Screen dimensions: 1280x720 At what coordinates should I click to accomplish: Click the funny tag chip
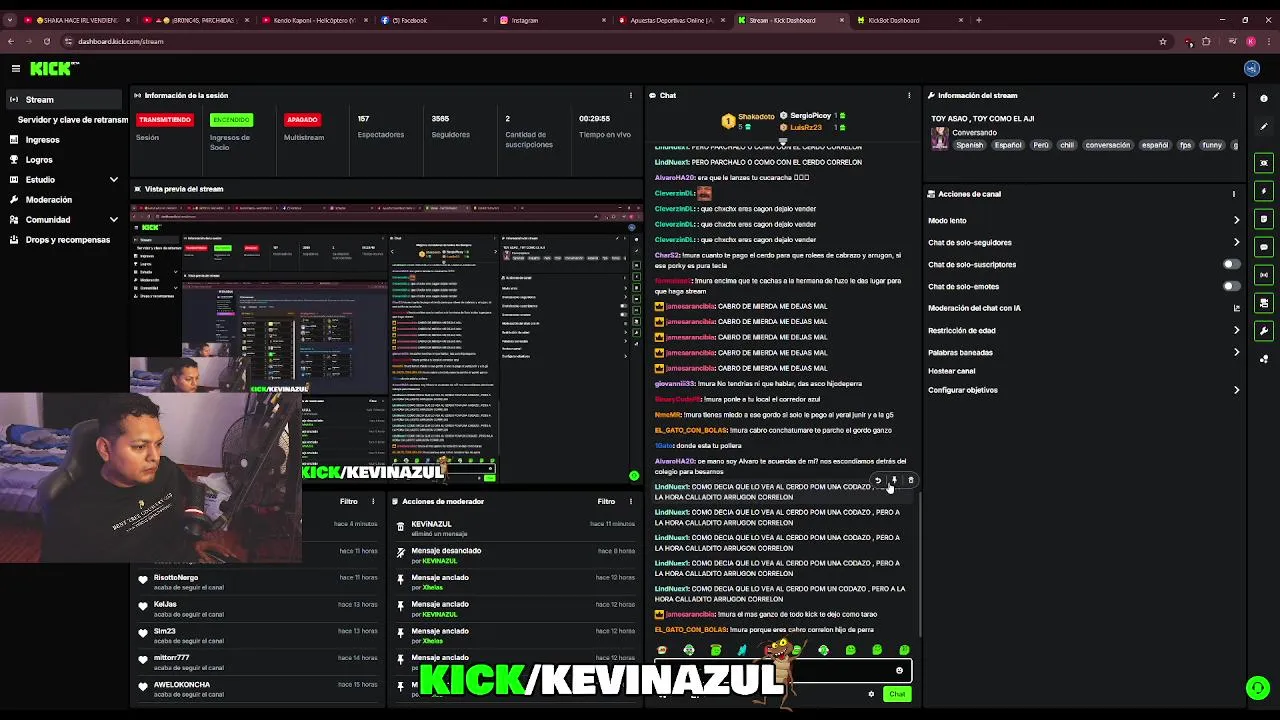pyautogui.click(x=1212, y=145)
